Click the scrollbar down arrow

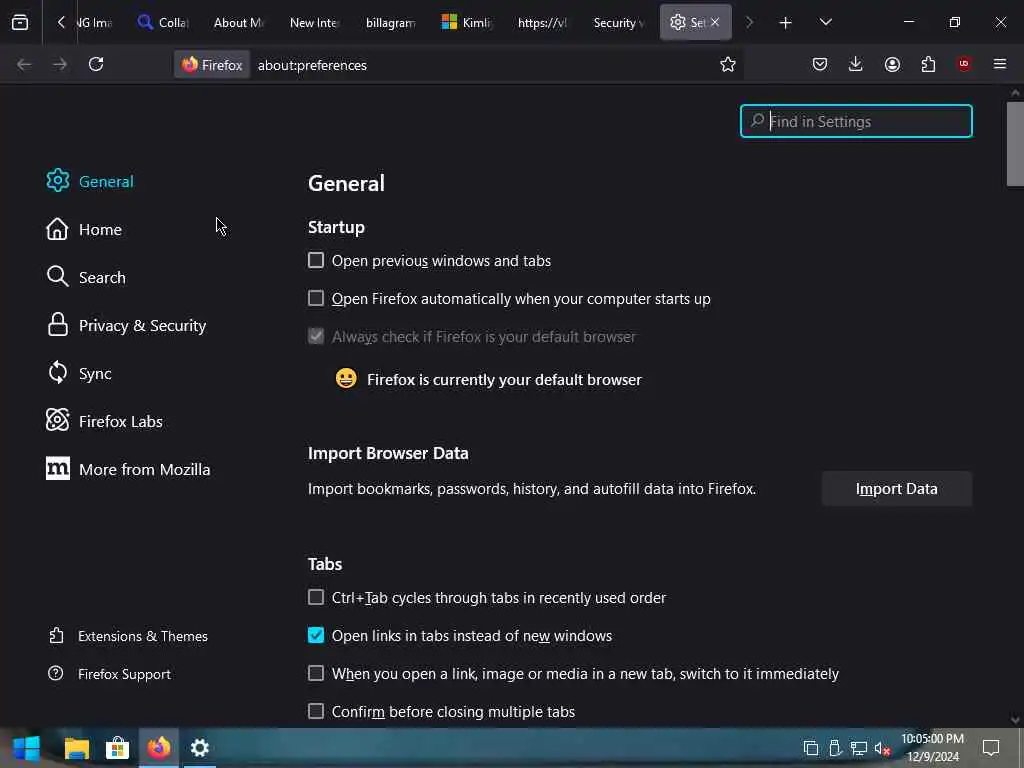point(1015,720)
